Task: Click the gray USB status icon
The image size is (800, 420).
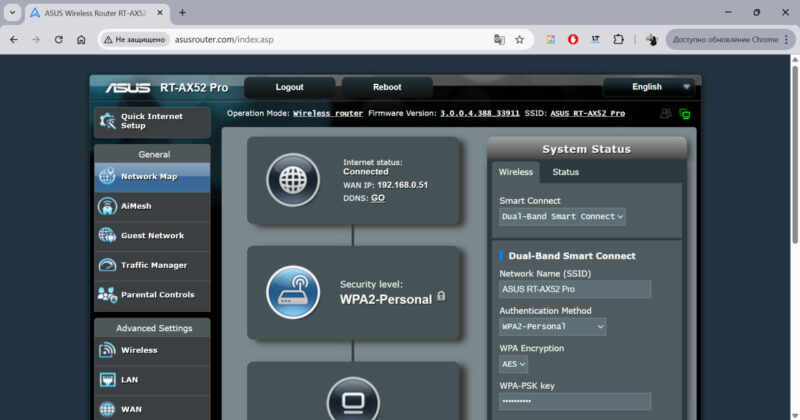Action: tap(666, 114)
